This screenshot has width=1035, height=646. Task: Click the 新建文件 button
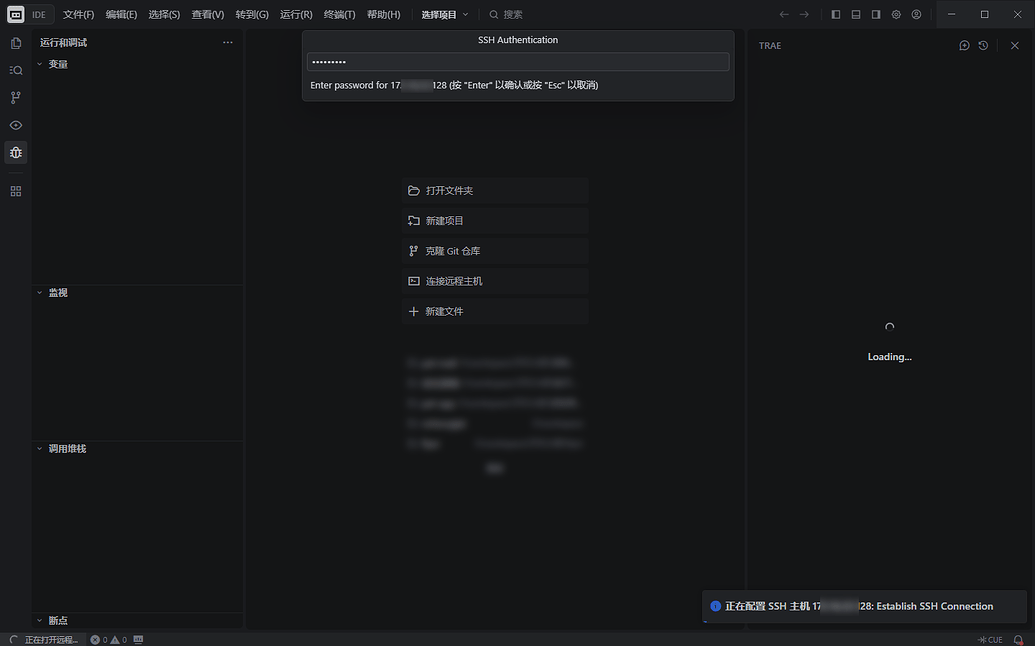pyautogui.click(x=495, y=311)
